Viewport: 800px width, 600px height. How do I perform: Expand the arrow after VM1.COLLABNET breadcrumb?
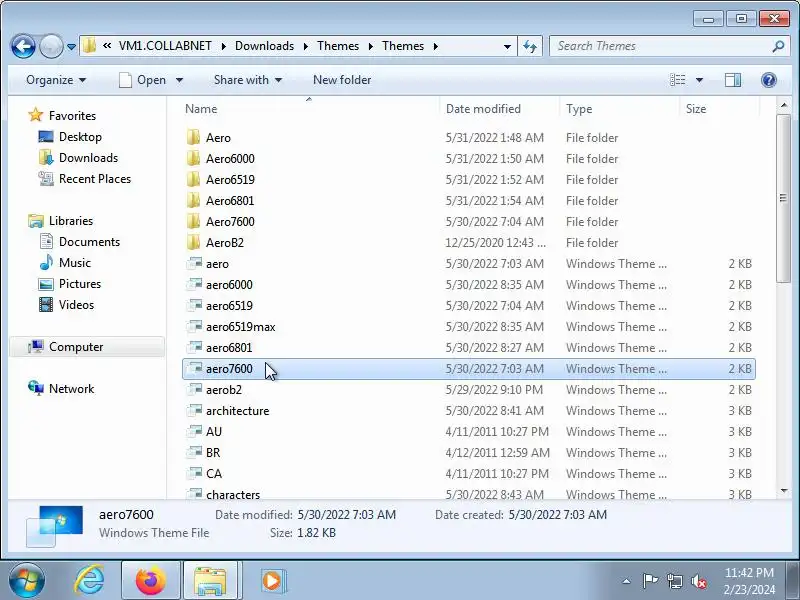click(223, 46)
